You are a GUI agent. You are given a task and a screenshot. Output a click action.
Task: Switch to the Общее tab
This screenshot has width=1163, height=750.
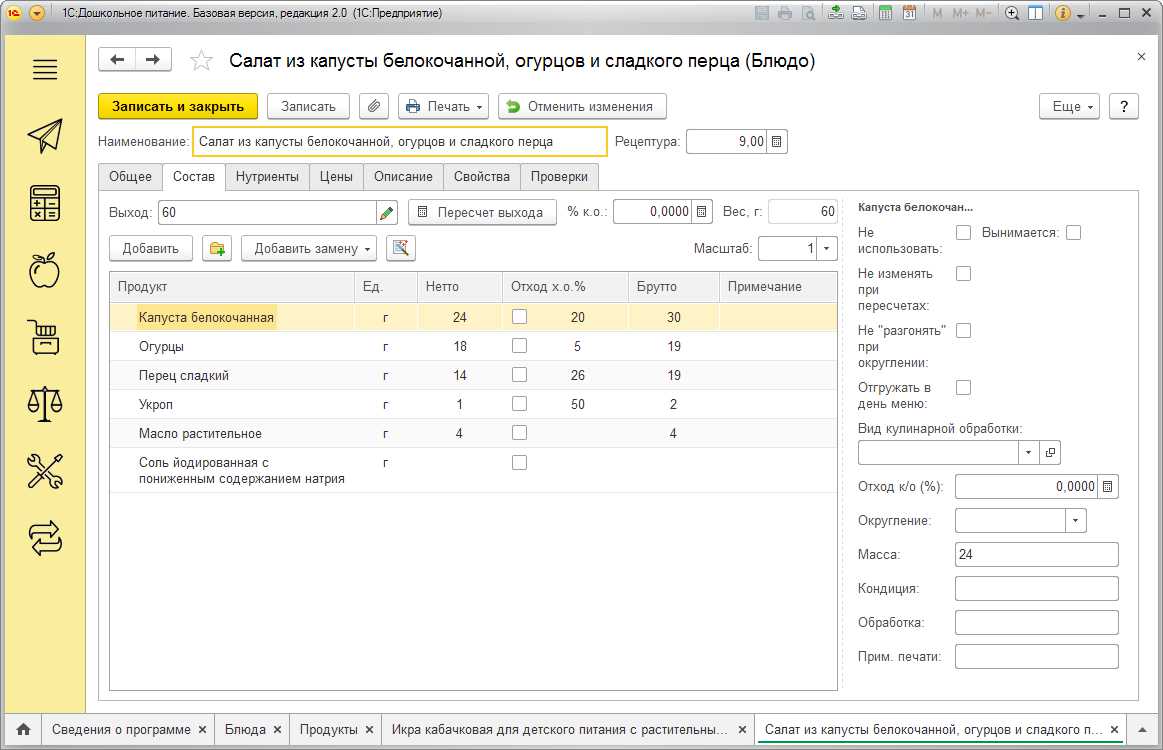point(131,177)
